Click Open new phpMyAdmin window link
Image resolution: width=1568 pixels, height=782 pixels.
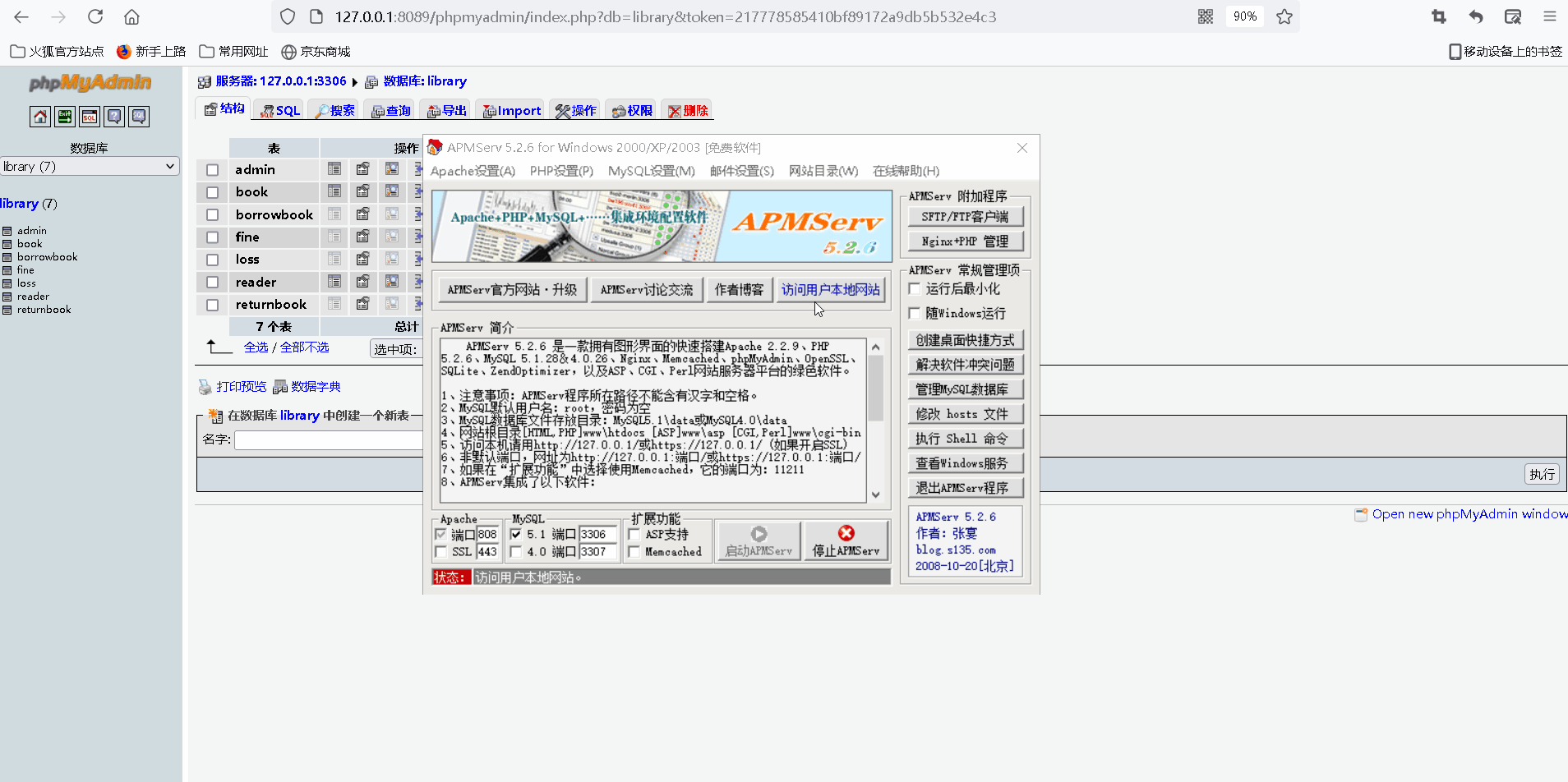click(1469, 514)
